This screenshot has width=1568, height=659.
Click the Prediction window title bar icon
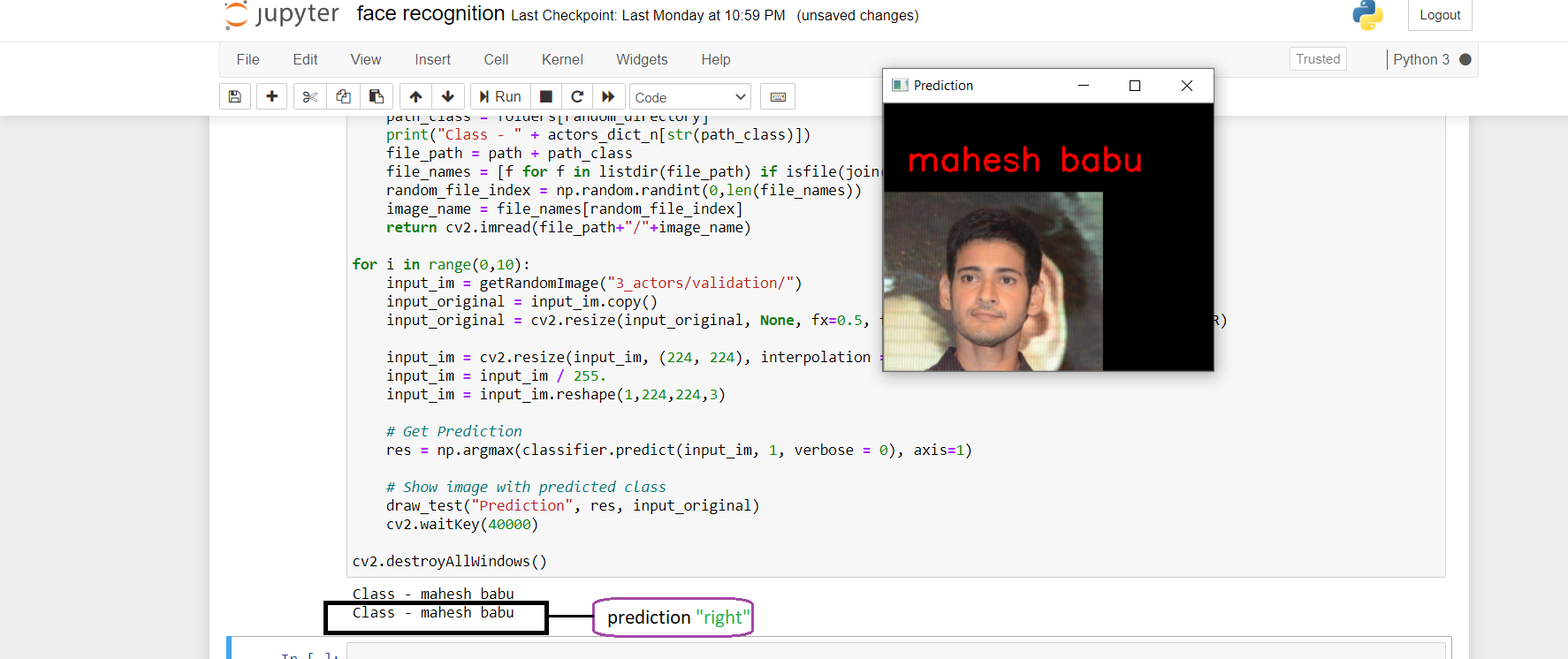(900, 85)
